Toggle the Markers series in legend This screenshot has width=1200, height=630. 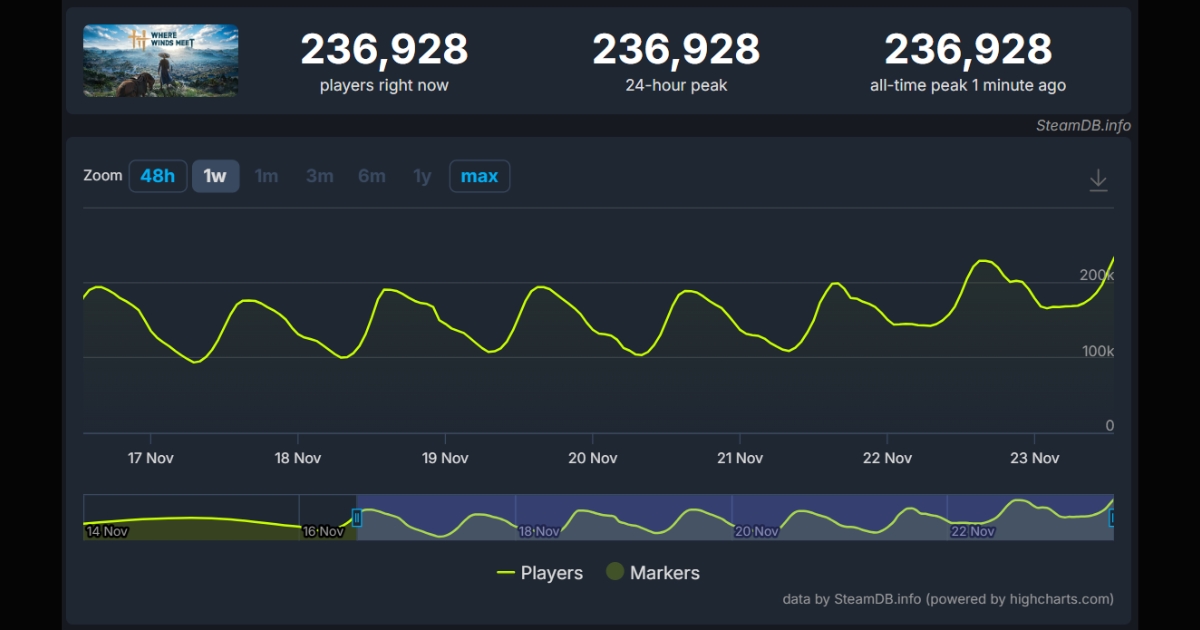pyautogui.click(x=652, y=573)
